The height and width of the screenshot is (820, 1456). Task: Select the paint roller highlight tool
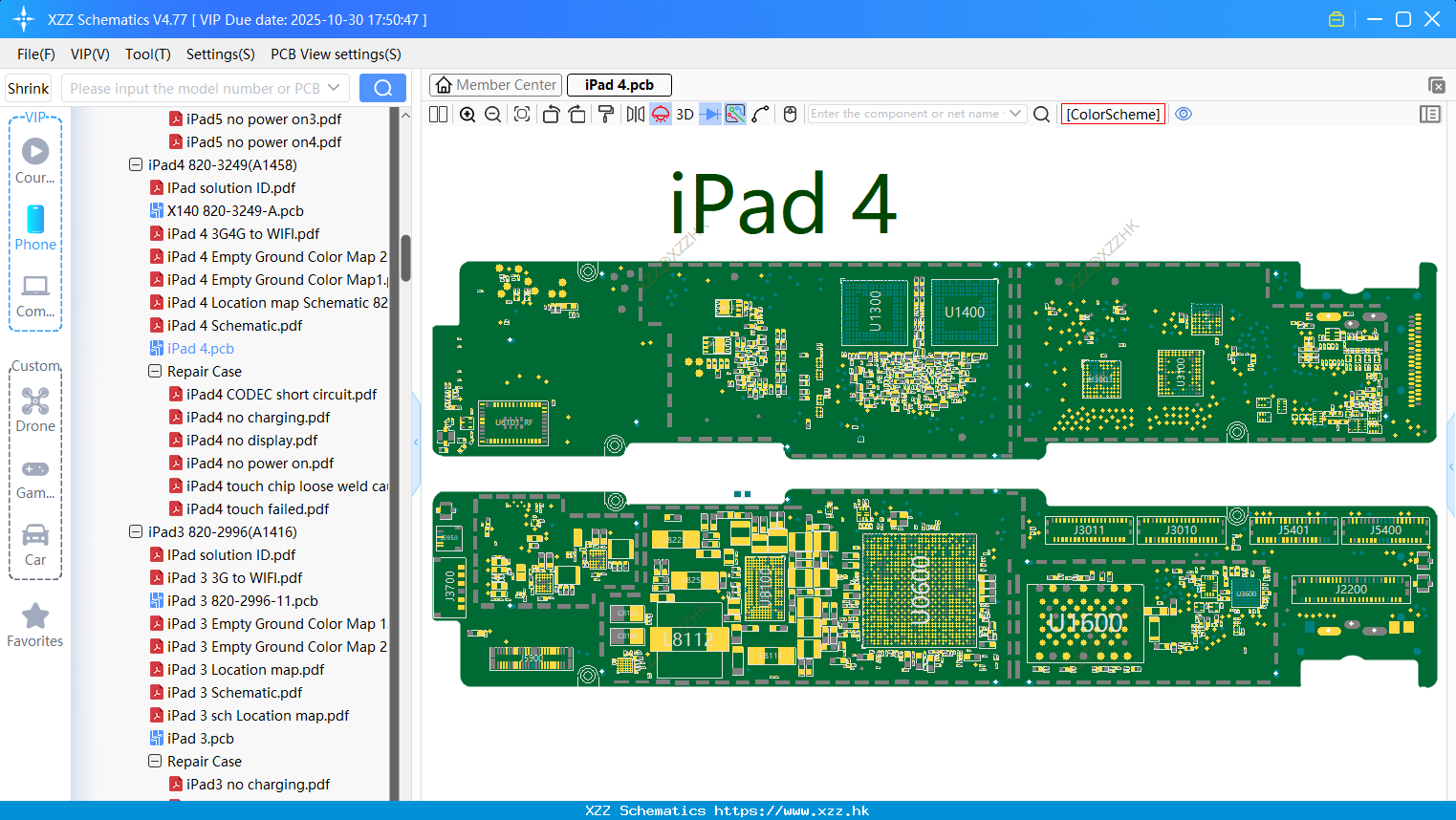click(x=606, y=114)
